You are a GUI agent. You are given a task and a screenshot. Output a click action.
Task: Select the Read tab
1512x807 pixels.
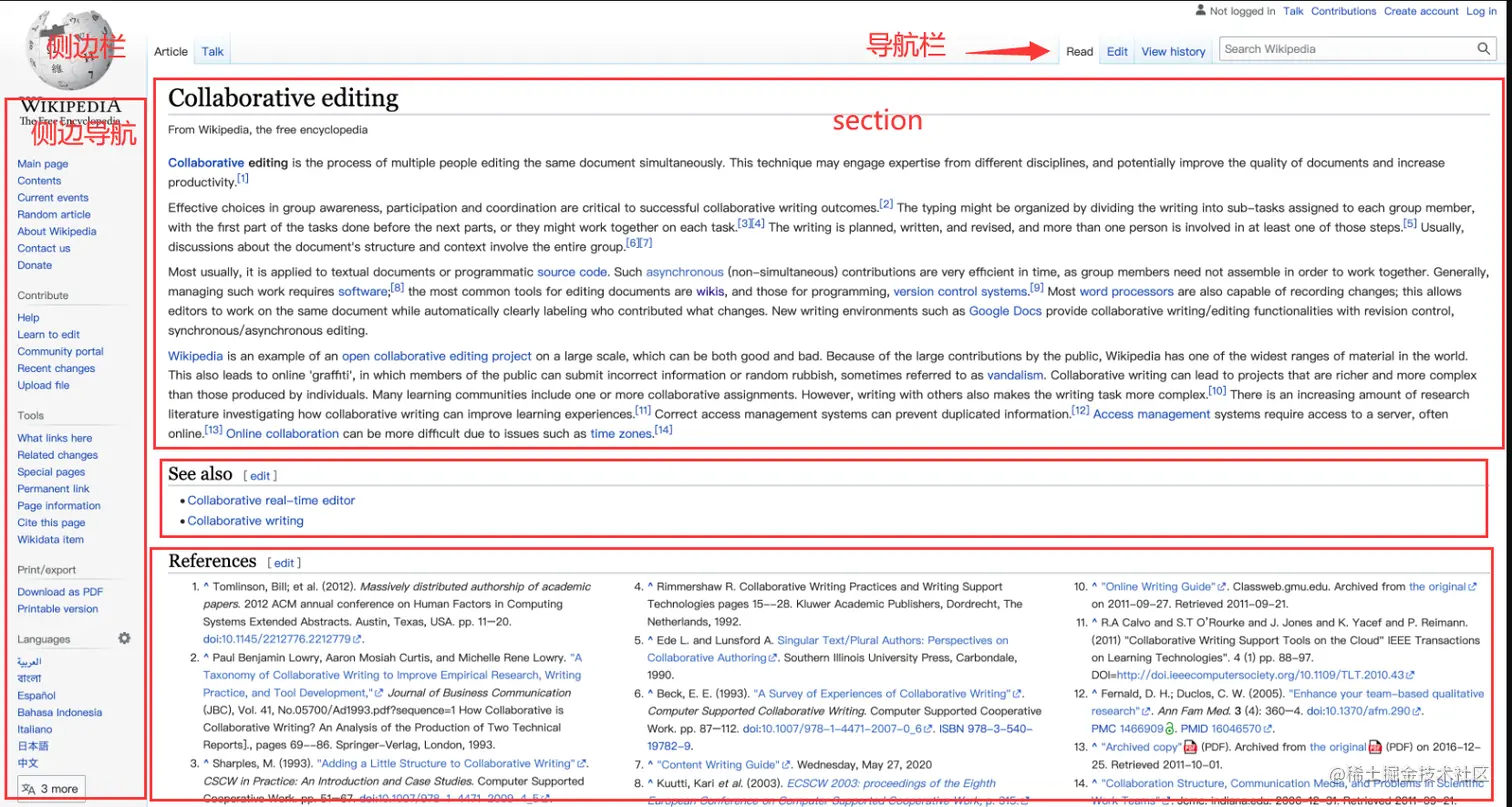pos(1080,52)
